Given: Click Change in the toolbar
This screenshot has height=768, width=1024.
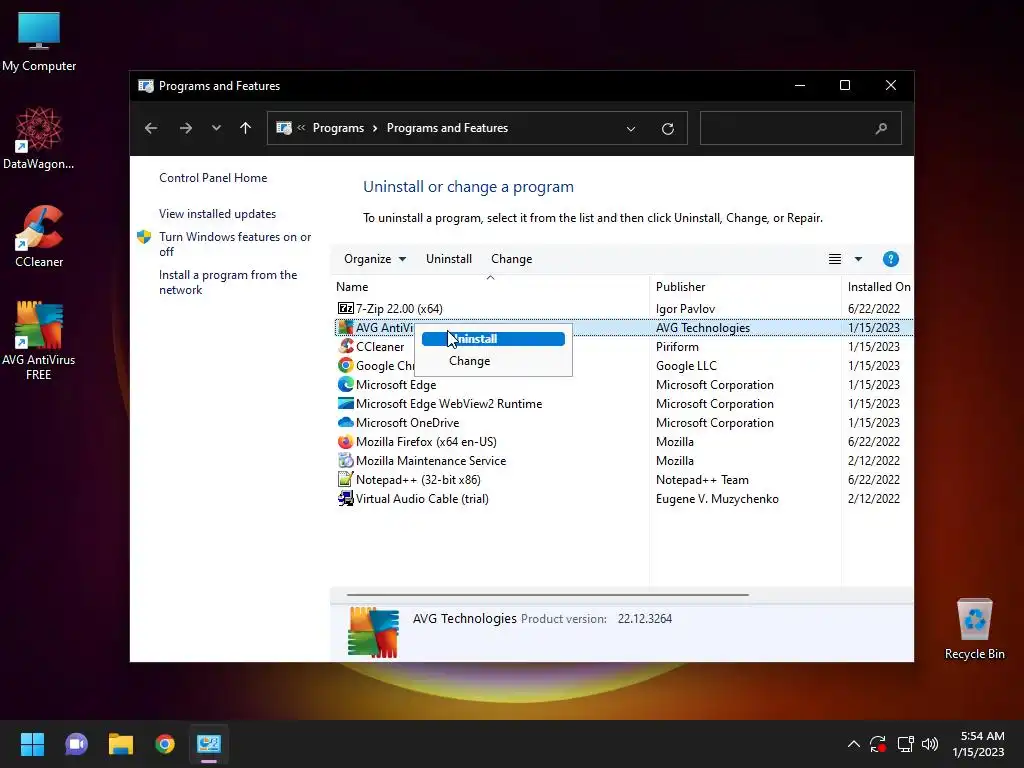Looking at the screenshot, I should 511,259.
